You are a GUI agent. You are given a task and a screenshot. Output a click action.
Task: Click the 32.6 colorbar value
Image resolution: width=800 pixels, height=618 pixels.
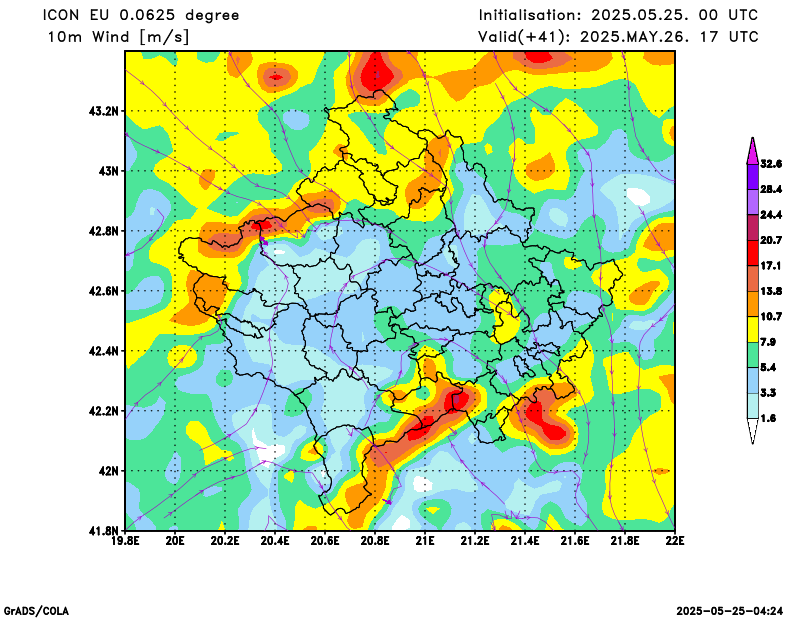click(771, 164)
